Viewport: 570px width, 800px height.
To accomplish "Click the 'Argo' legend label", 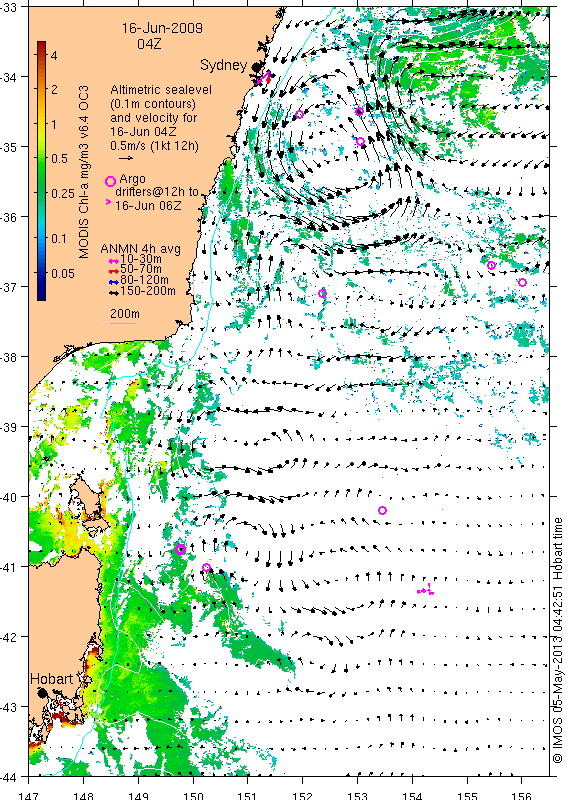I will click(132, 179).
